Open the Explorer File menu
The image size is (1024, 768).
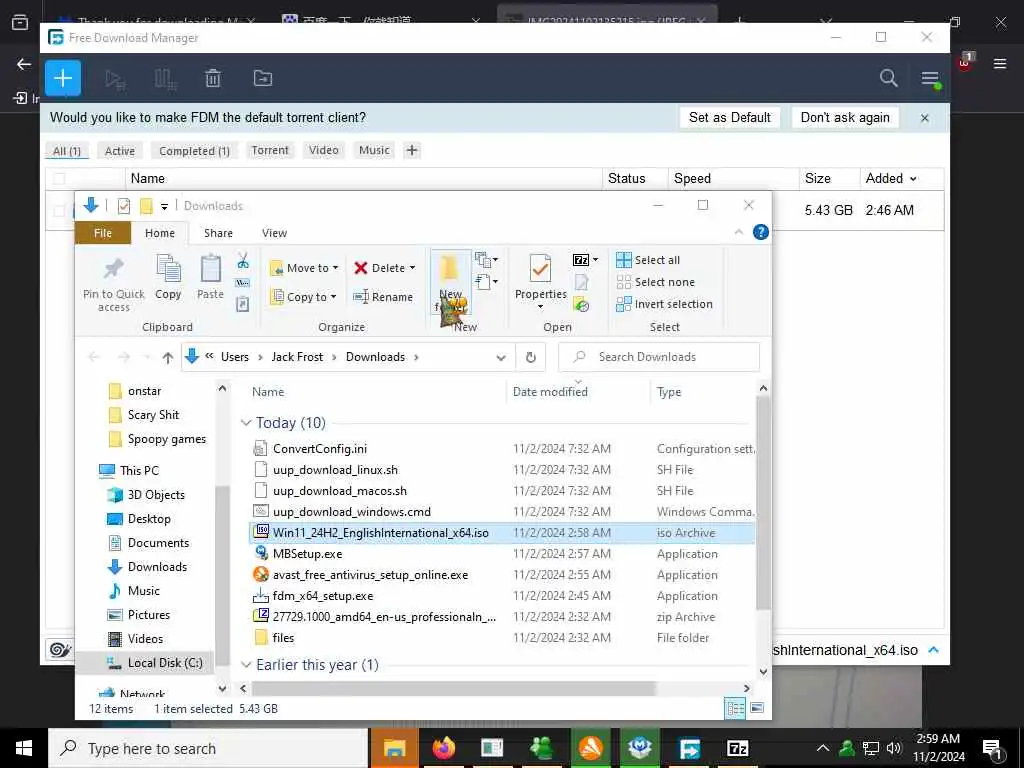tap(103, 233)
